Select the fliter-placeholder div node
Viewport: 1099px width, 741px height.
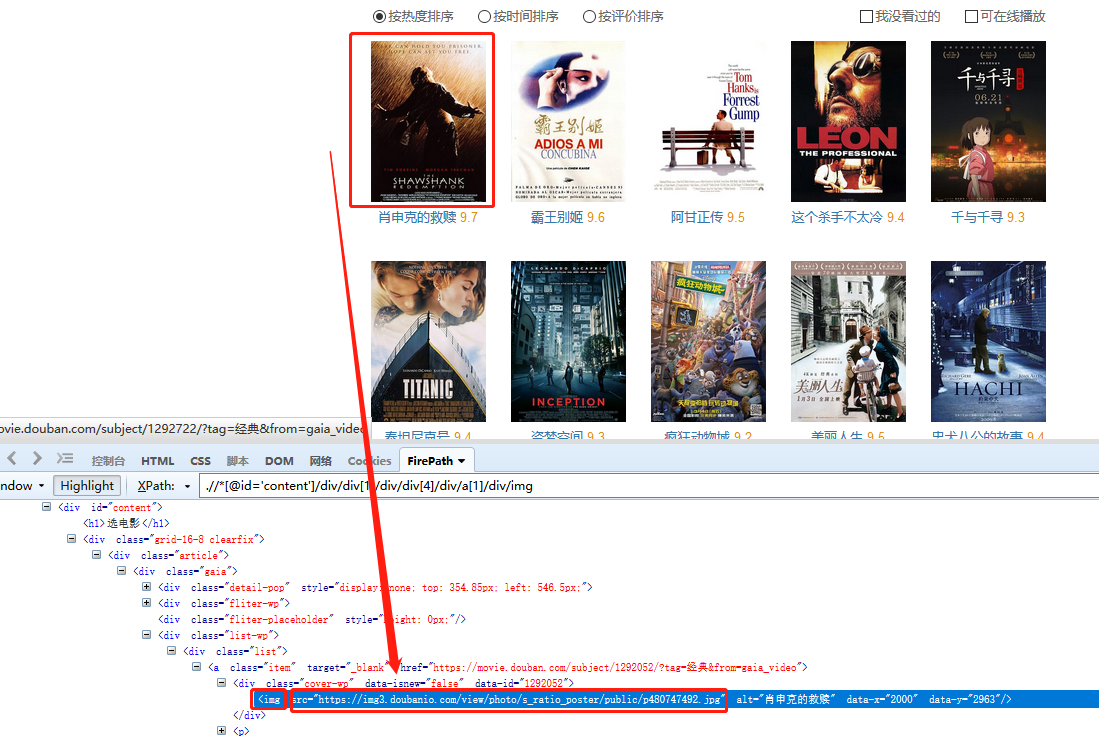[x=312, y=619]
